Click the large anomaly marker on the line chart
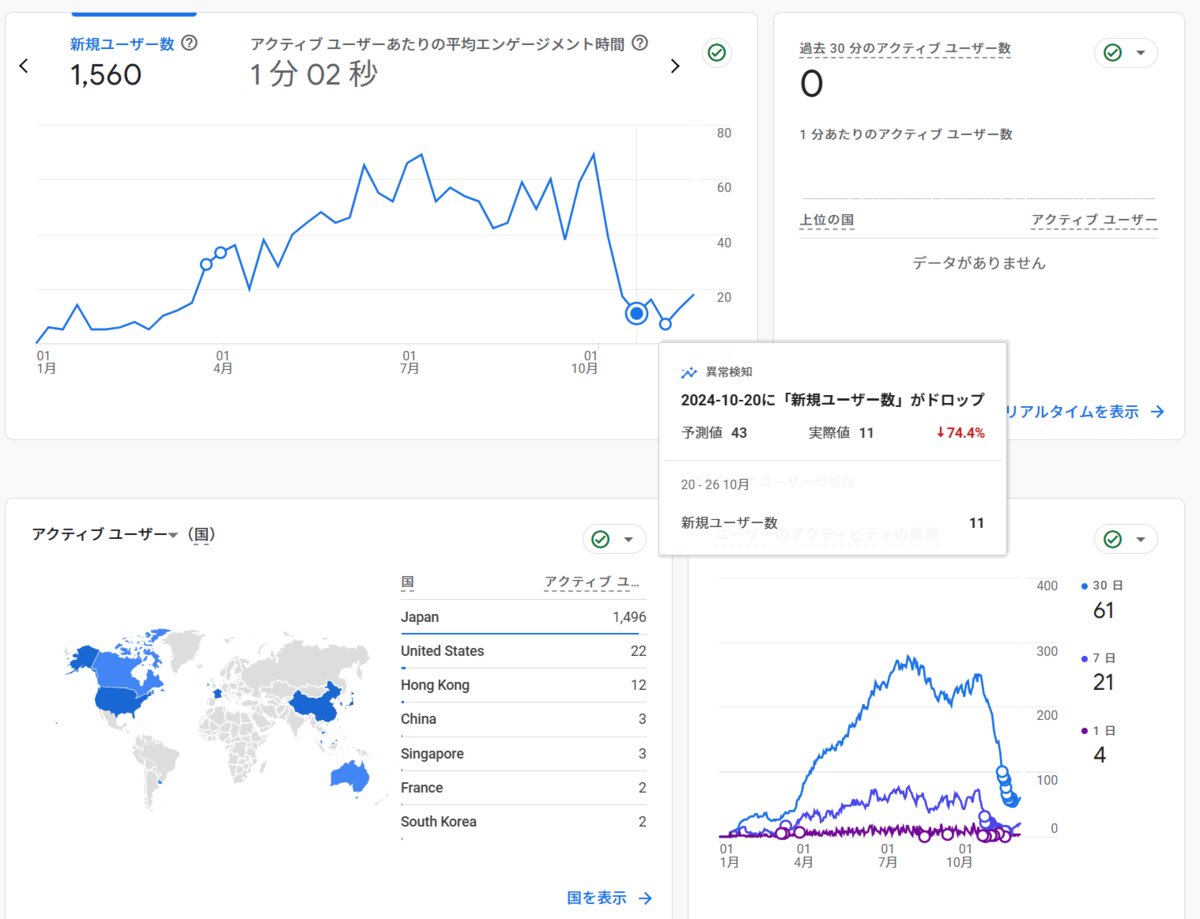This screenshot has height=919, width=1200. click(636, 314)
